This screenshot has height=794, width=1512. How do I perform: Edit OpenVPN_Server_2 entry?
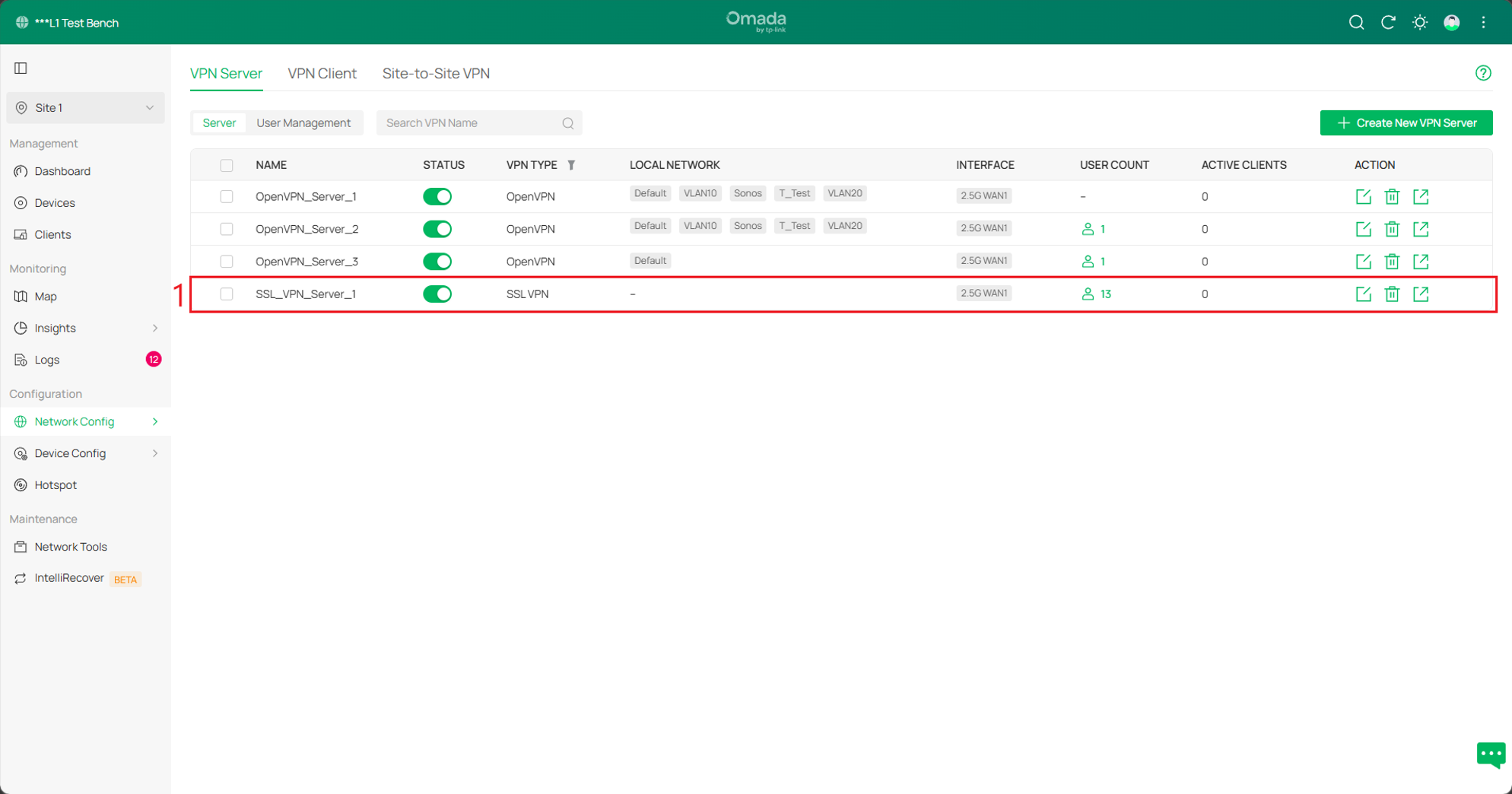point(1363,229)
